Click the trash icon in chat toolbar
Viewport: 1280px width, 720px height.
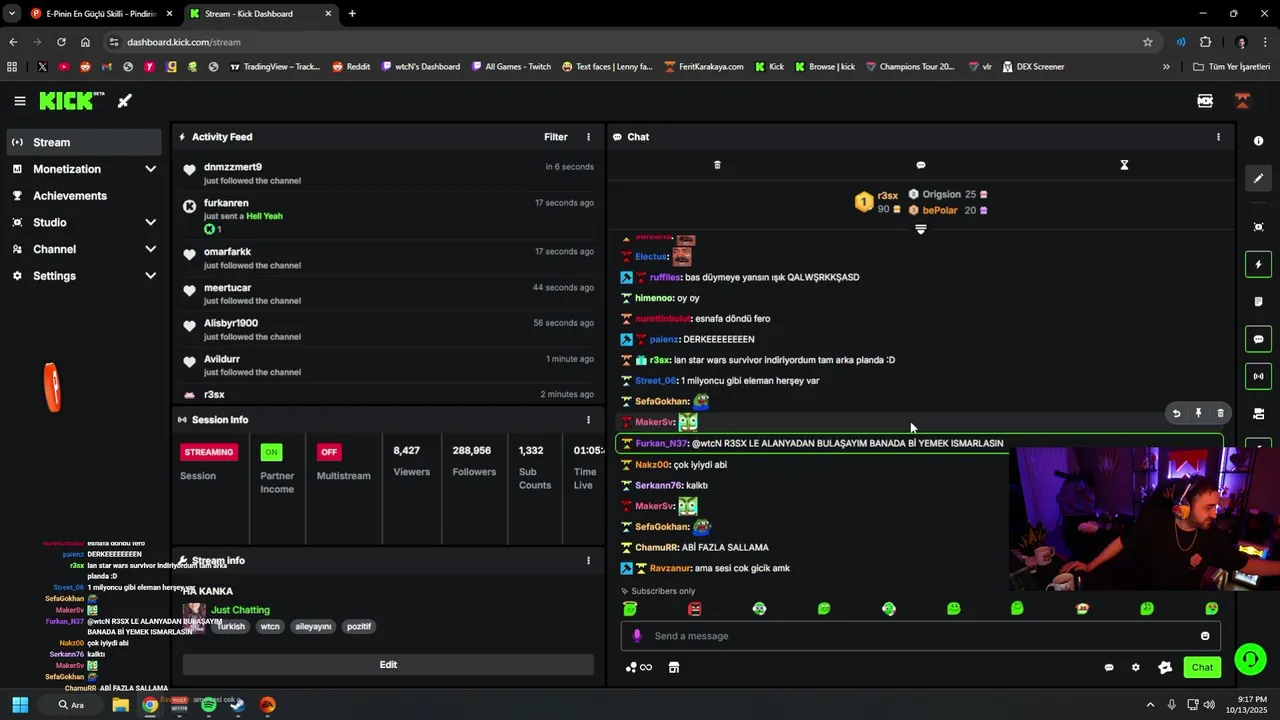717,165
